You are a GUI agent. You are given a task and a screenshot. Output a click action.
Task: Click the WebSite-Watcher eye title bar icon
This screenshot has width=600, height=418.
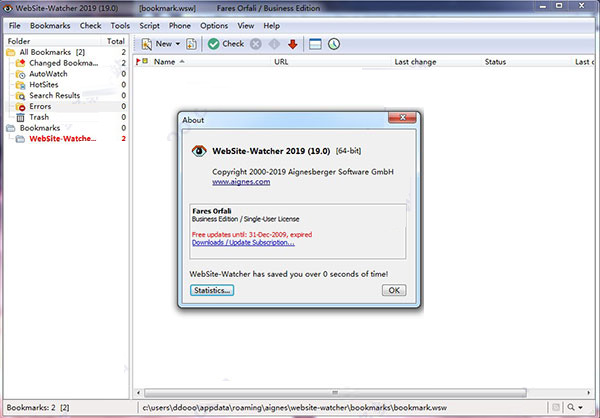point(7,8)
